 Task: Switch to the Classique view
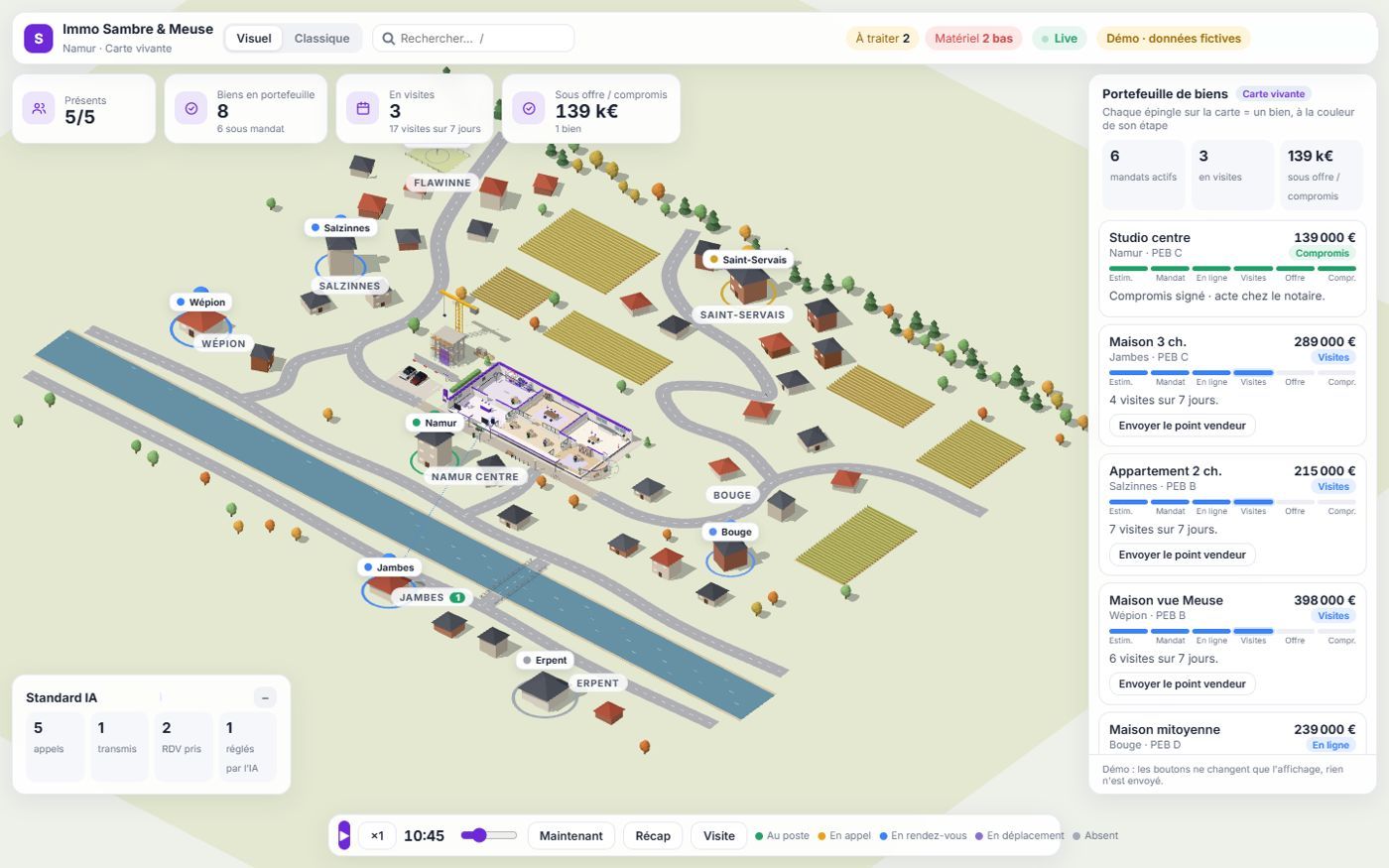pos(321,39)
